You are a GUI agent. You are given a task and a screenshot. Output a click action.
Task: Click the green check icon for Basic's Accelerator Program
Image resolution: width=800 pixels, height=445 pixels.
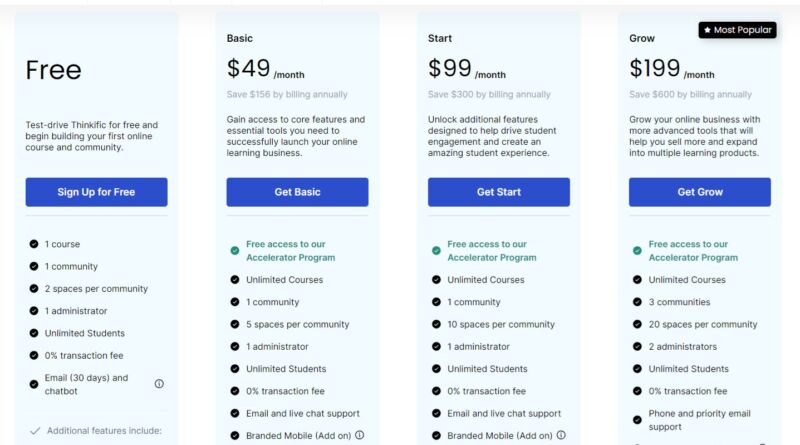(235, 251)
